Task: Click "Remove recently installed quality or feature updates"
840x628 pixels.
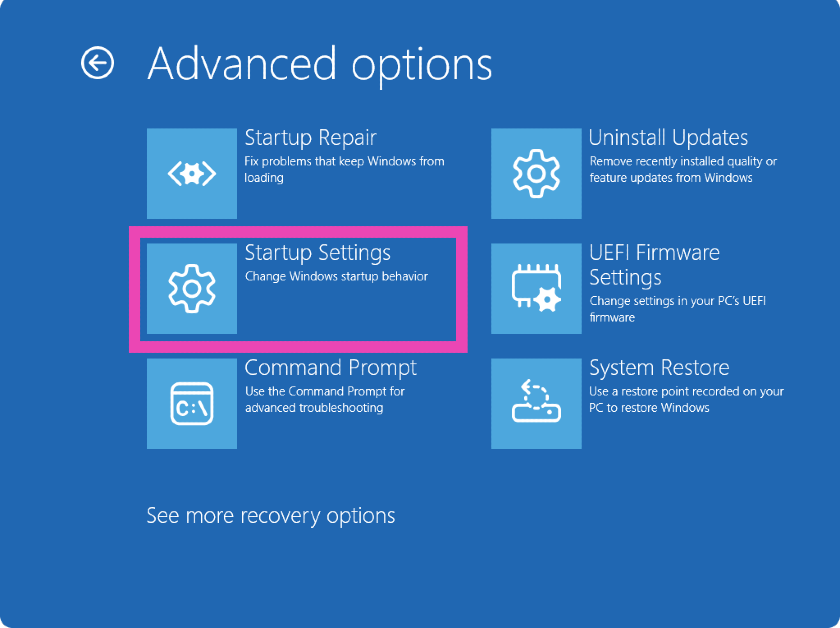Action: click(682, 169)
